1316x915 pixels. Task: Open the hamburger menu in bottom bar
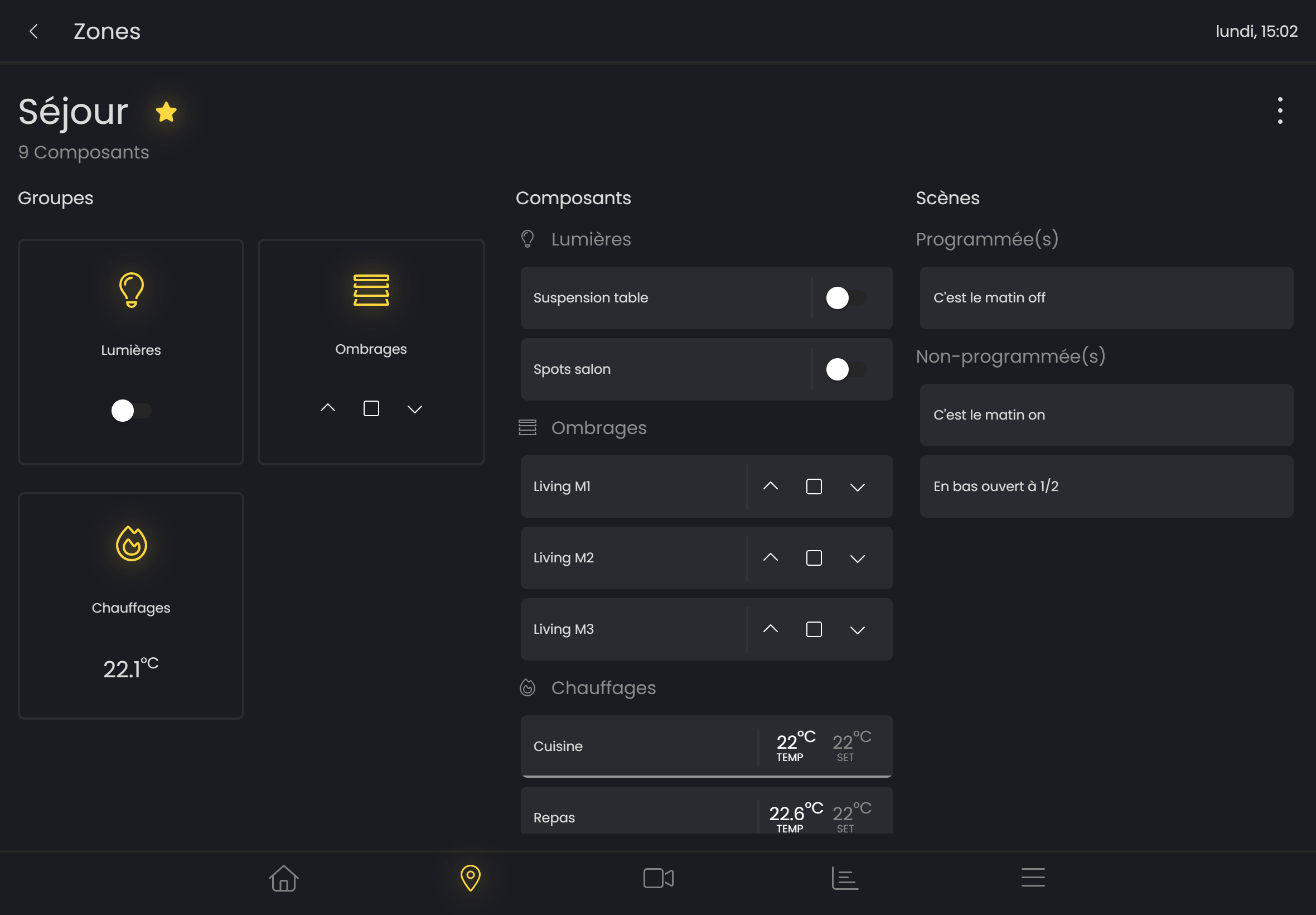pos(1032,878)
